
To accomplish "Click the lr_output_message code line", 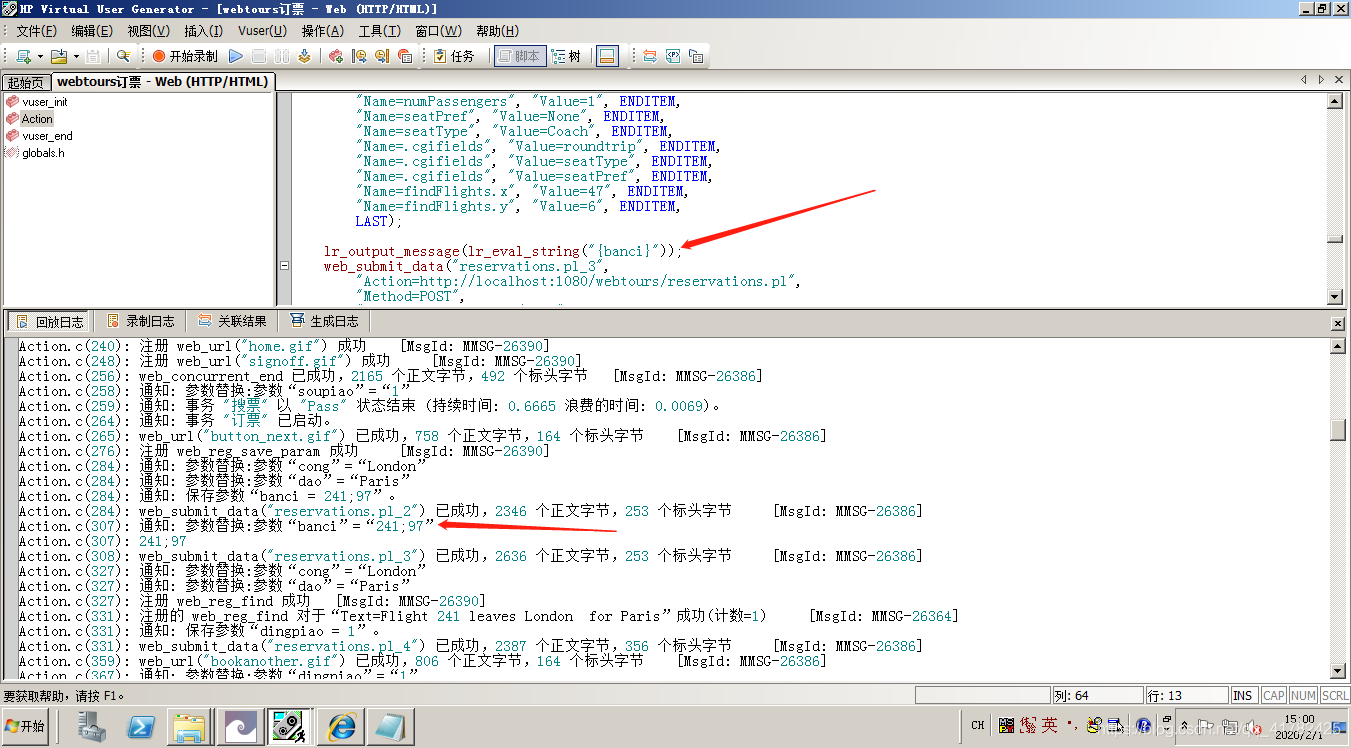I will point(503,251).
